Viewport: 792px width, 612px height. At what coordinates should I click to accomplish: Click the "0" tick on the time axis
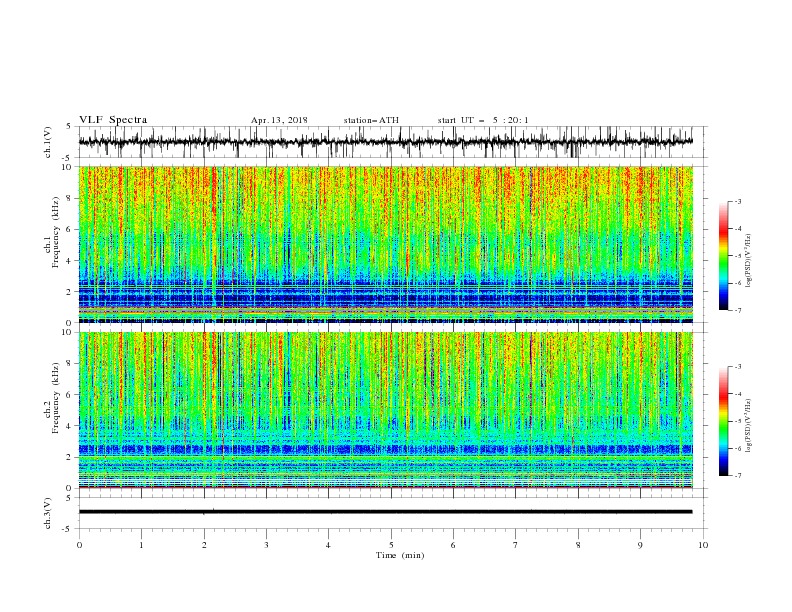[79, 545]
